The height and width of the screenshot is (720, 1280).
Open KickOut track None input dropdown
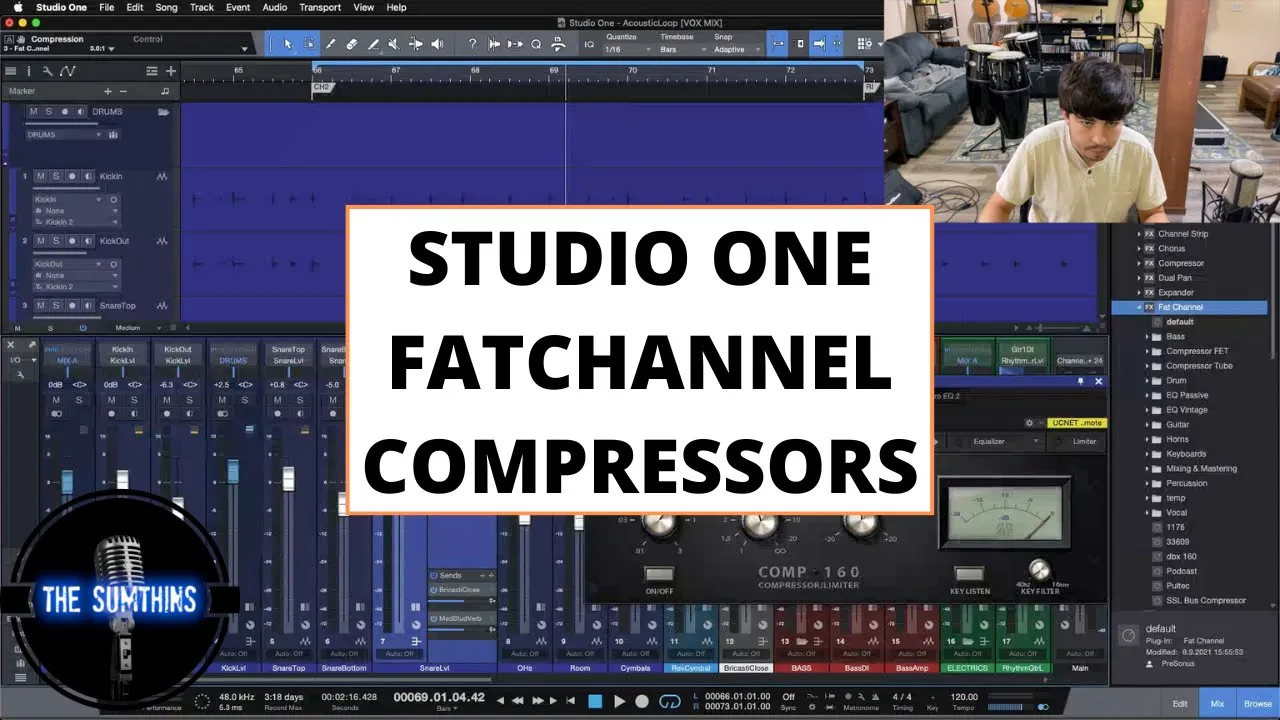(x=77, y=275)
